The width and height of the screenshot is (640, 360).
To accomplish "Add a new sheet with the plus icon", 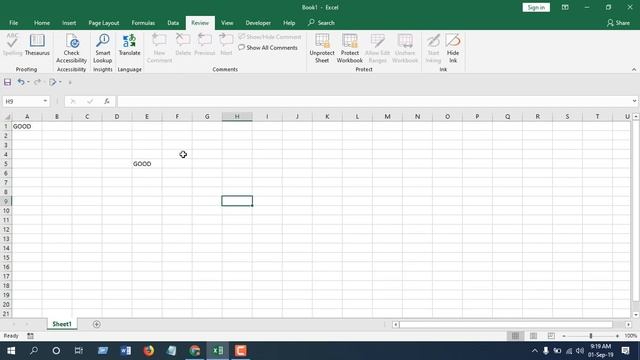I will pyautogui.click(x=97, y=324).
